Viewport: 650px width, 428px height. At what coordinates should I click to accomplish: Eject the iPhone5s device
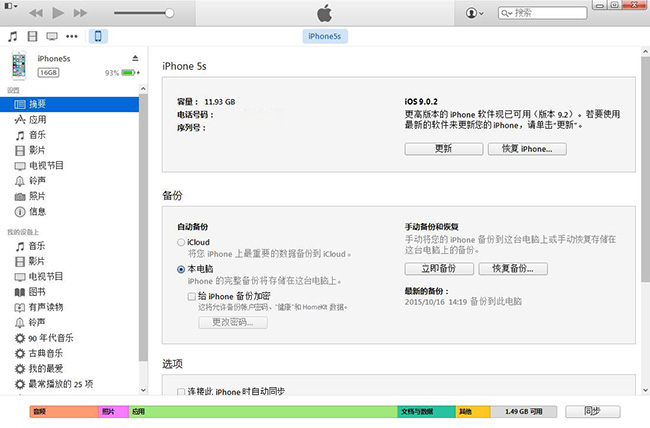(135, 59)
